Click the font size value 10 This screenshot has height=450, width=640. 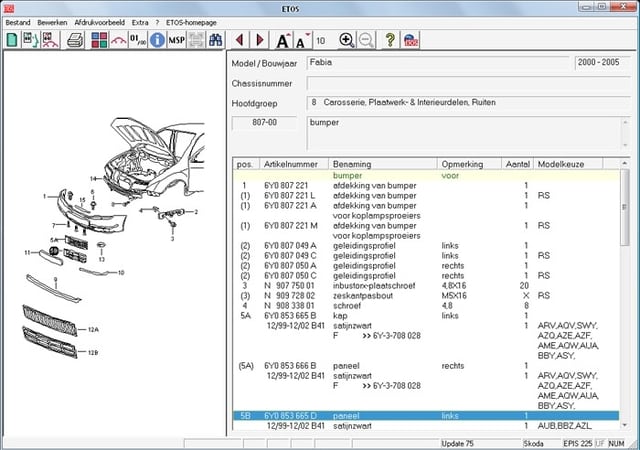[x=320, y=41]
